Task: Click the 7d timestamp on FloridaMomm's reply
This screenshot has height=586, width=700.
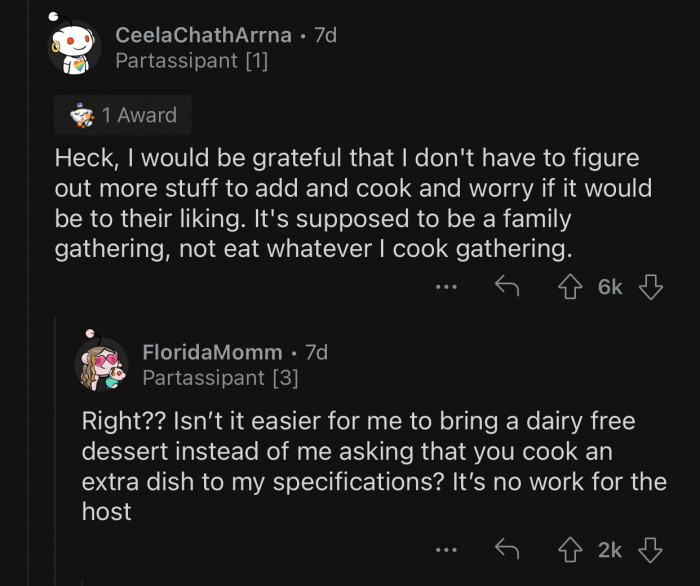Action: [x=316, y=352]
